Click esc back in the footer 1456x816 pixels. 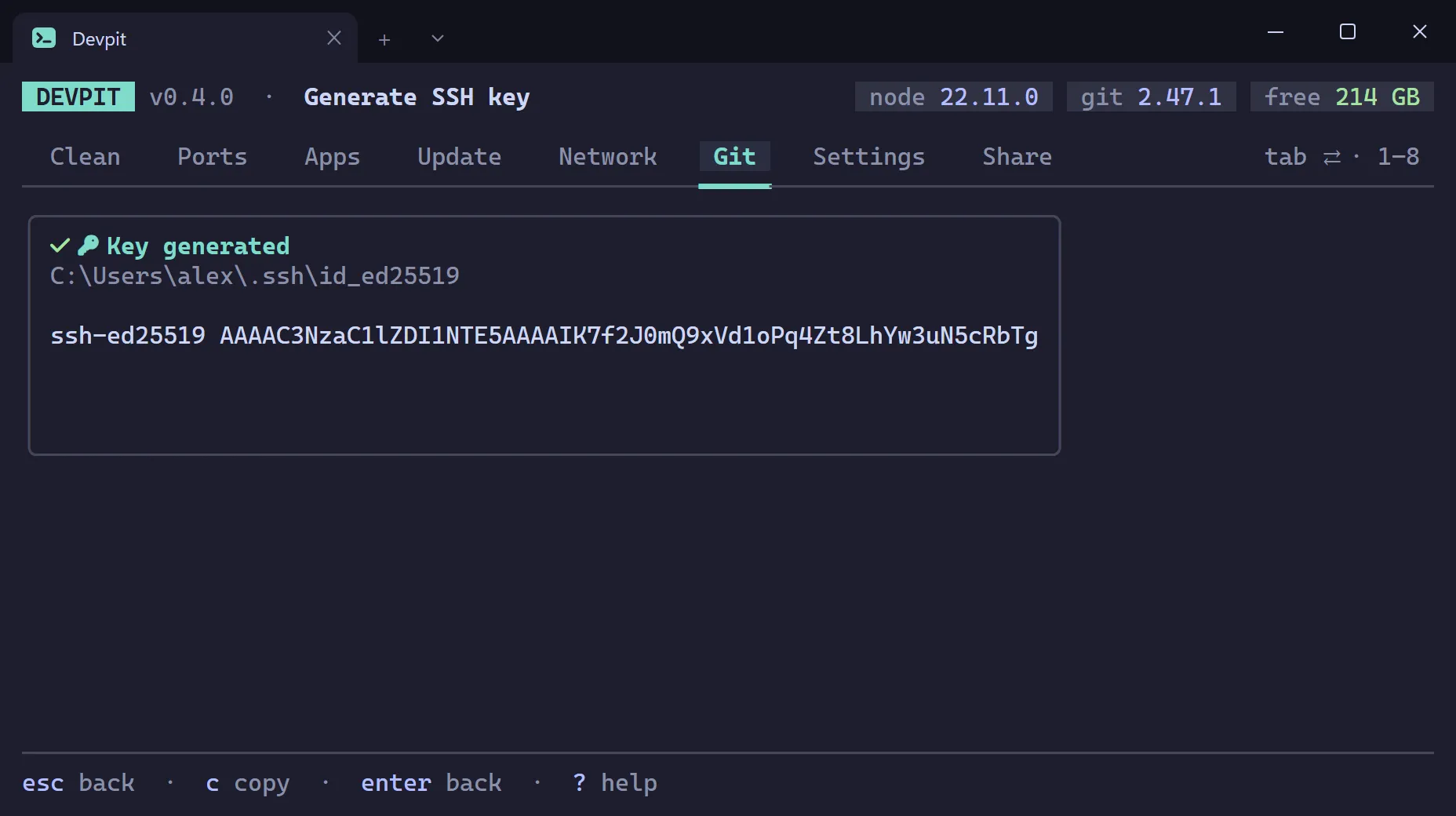[x=78, y=782]
